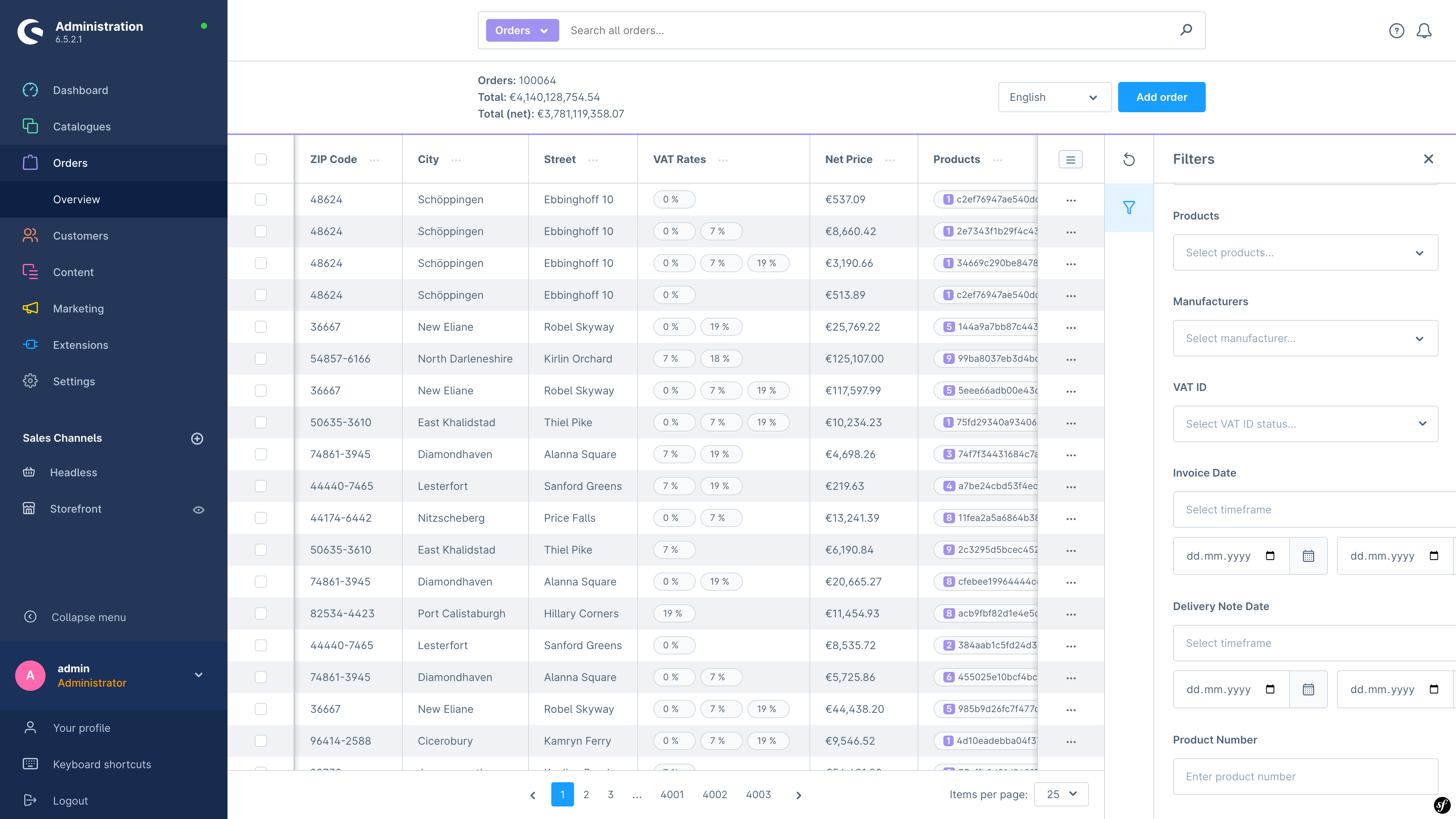Go to next page arrow
1456x819 pixels.
coord(798,795)
